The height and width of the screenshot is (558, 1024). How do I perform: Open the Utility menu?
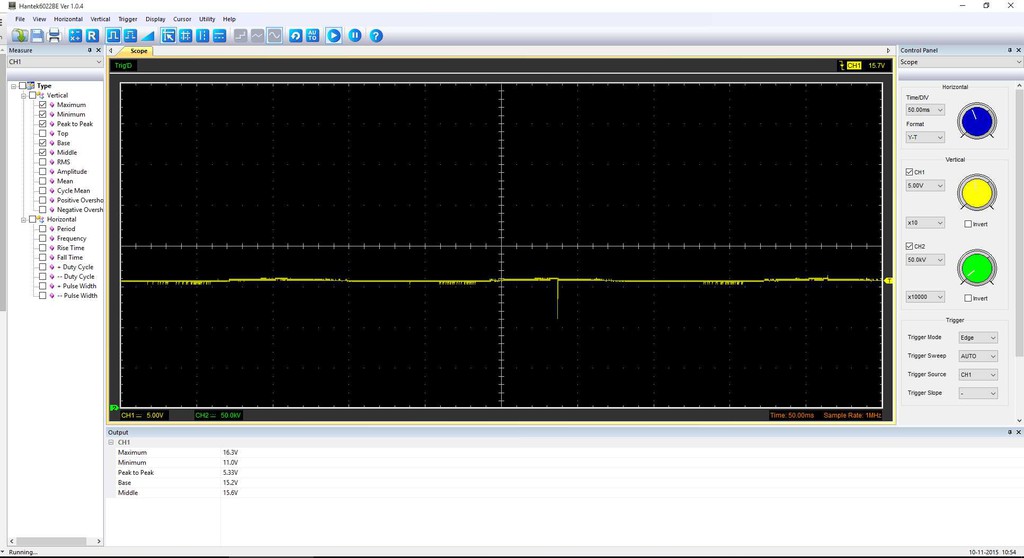(x=207, y=19)
